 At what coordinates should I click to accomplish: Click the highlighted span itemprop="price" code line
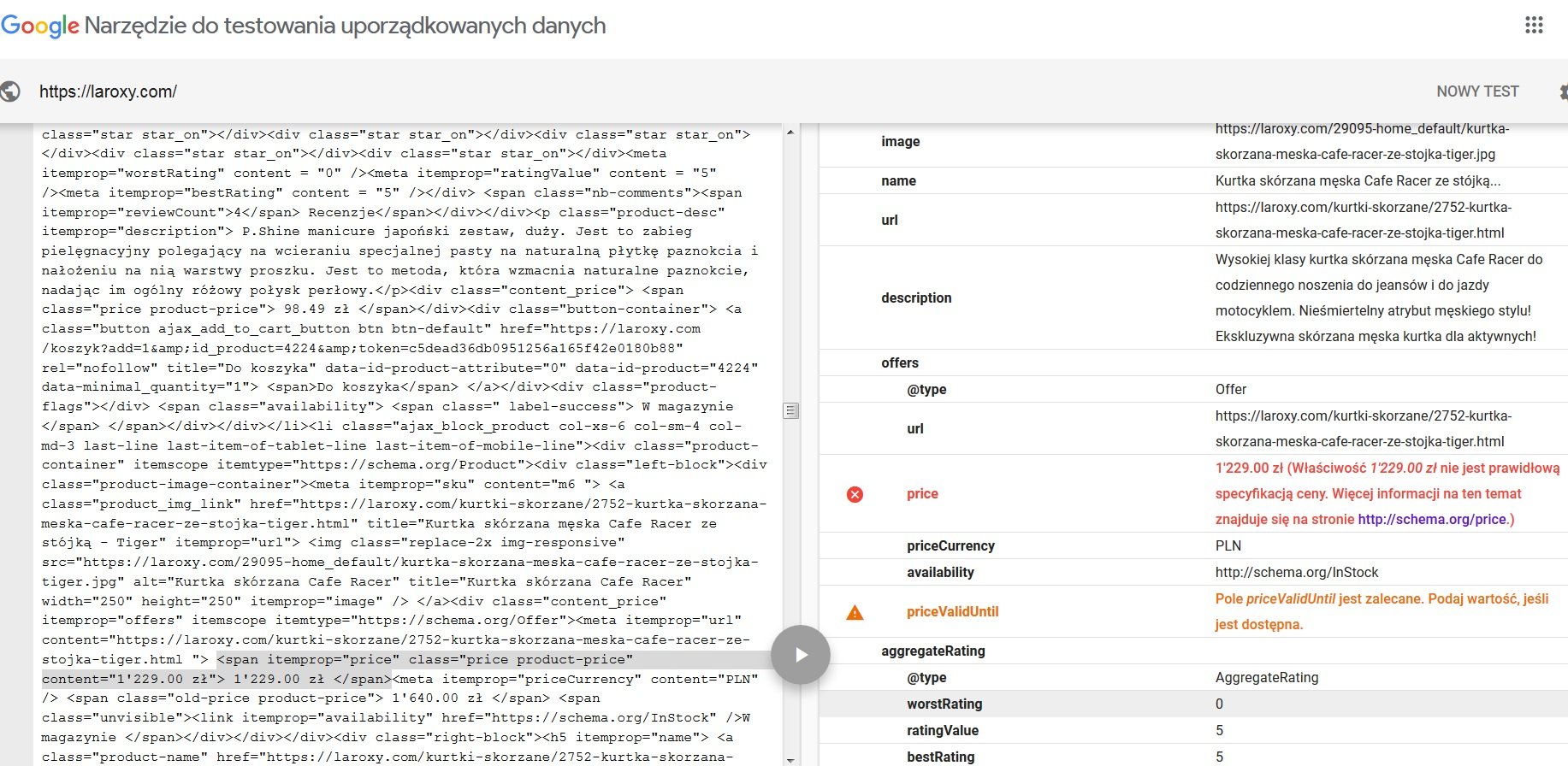[x=424, y=660]
